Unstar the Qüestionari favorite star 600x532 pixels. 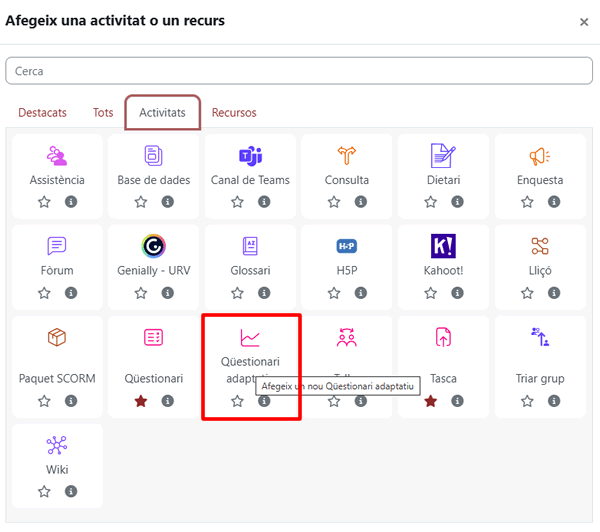click(x=141, y=401)
